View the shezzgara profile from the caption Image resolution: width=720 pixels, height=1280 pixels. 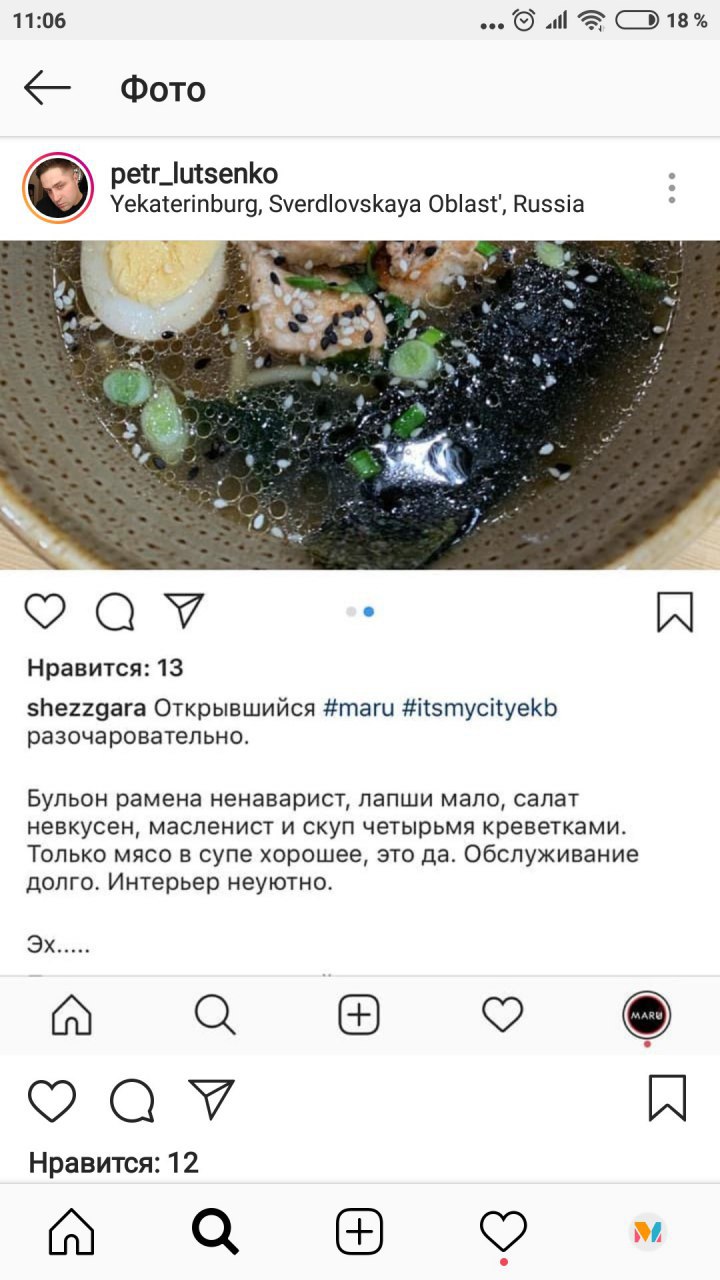click(x=87, y=709)
